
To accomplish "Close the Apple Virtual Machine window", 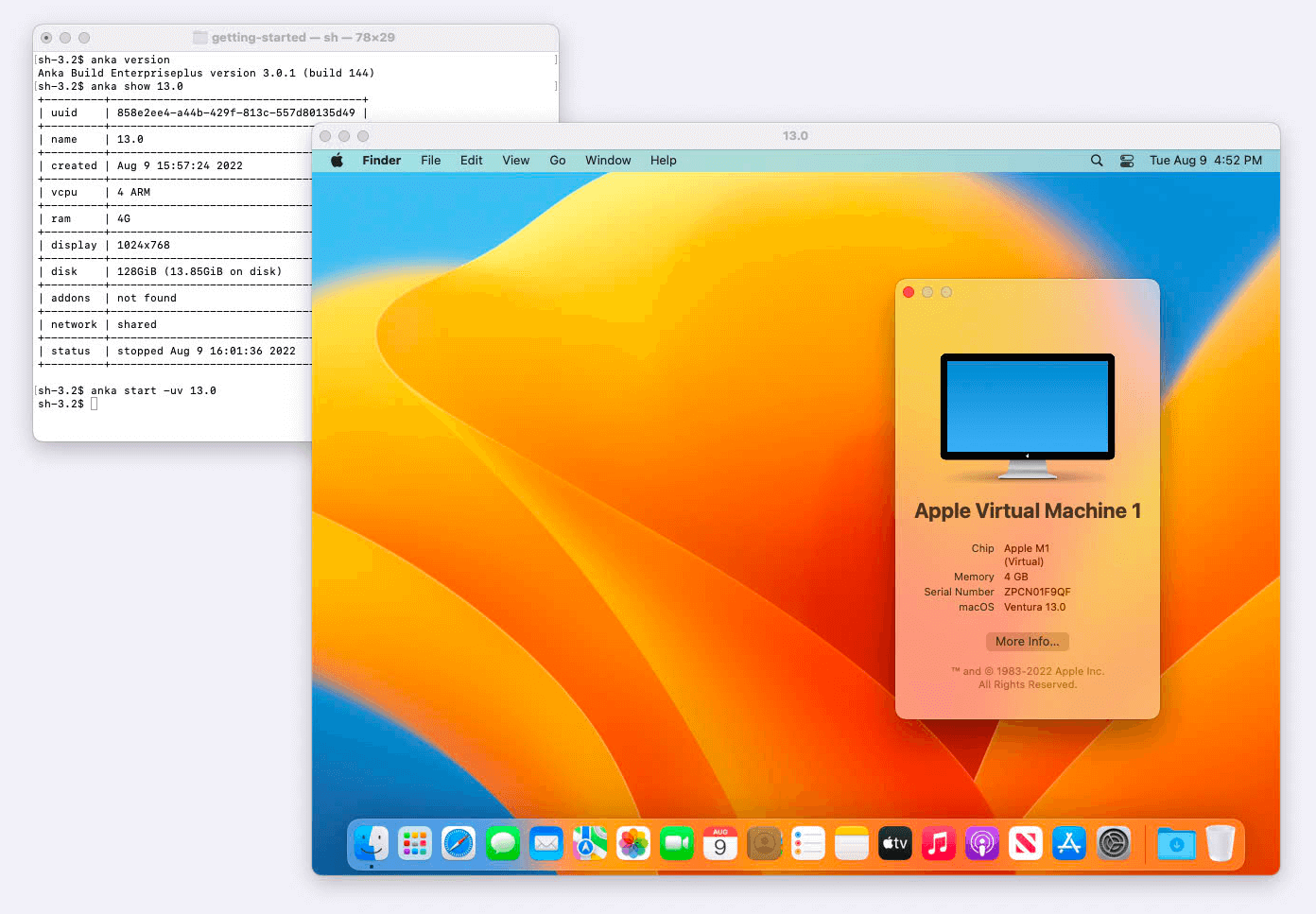I will point(909,292).
